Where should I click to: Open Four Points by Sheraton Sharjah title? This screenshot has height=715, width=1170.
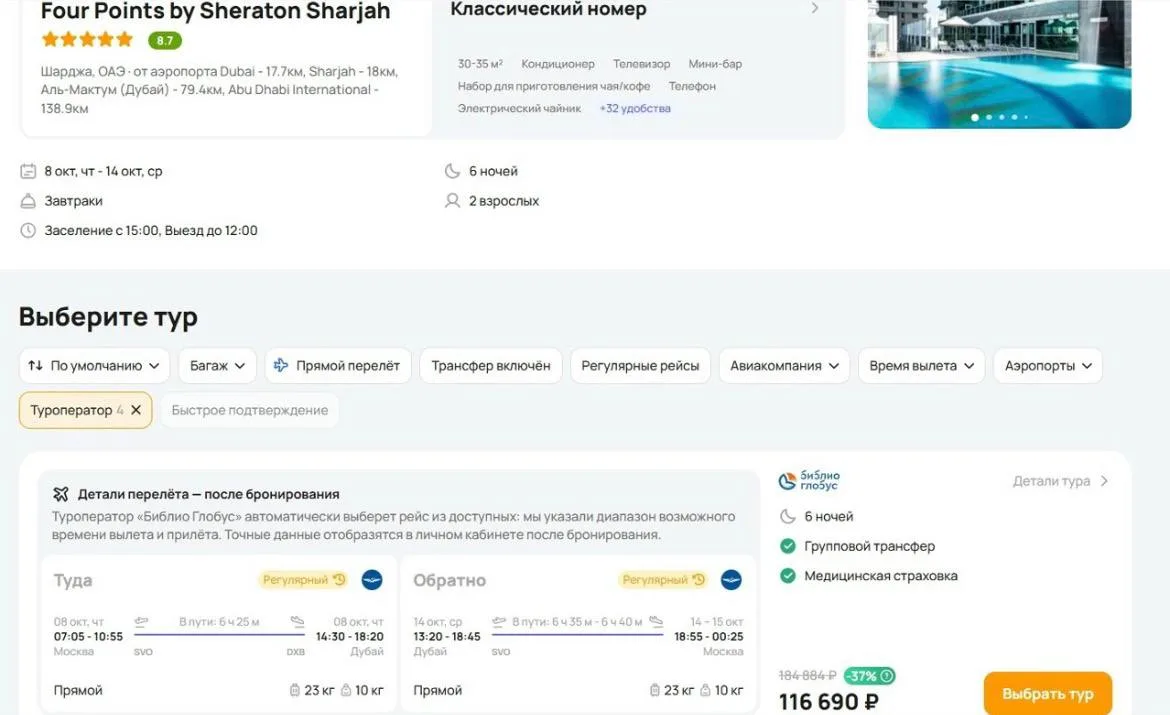coord(216,11)
